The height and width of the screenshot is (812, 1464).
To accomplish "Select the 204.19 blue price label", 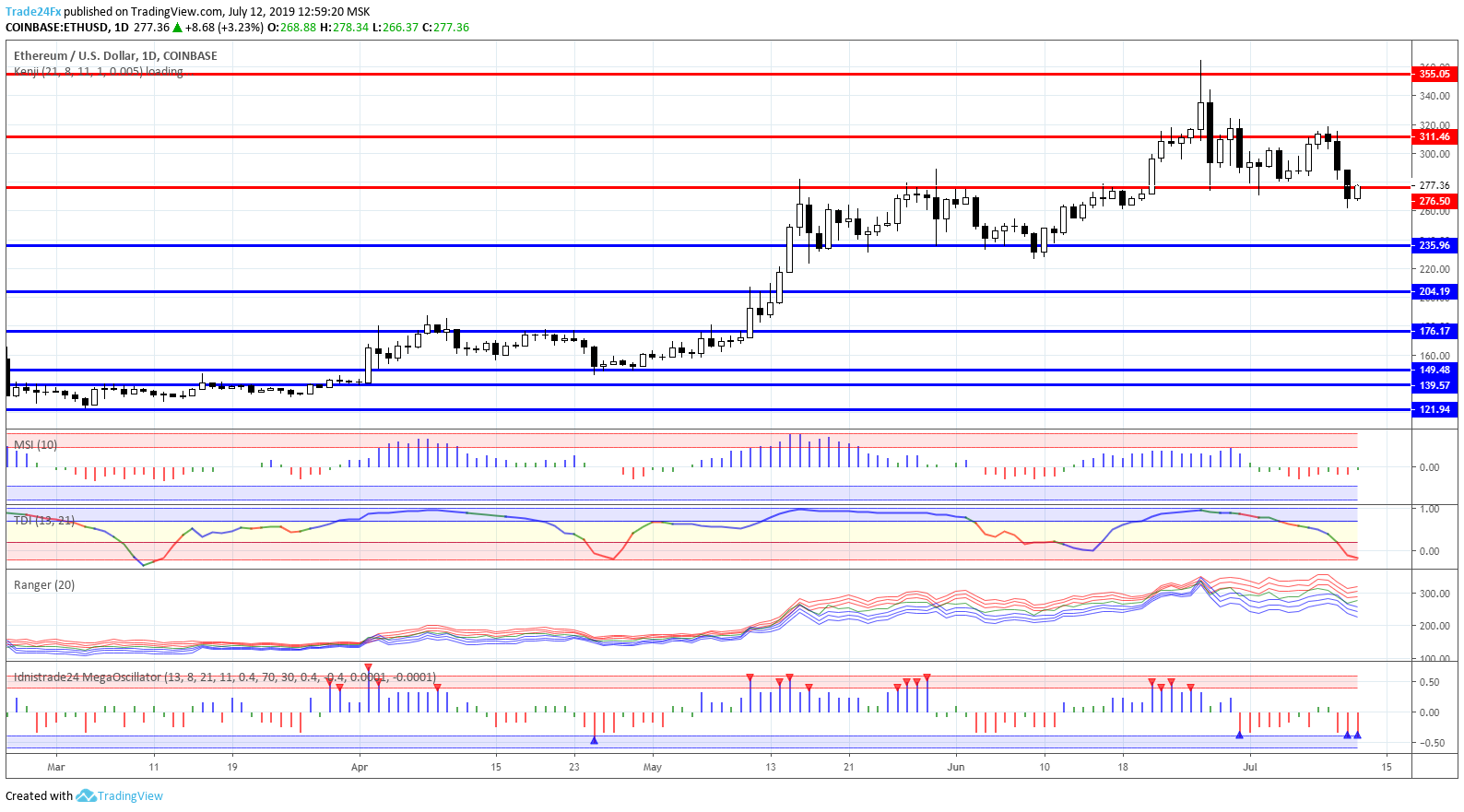I will tap(1434, 291).
